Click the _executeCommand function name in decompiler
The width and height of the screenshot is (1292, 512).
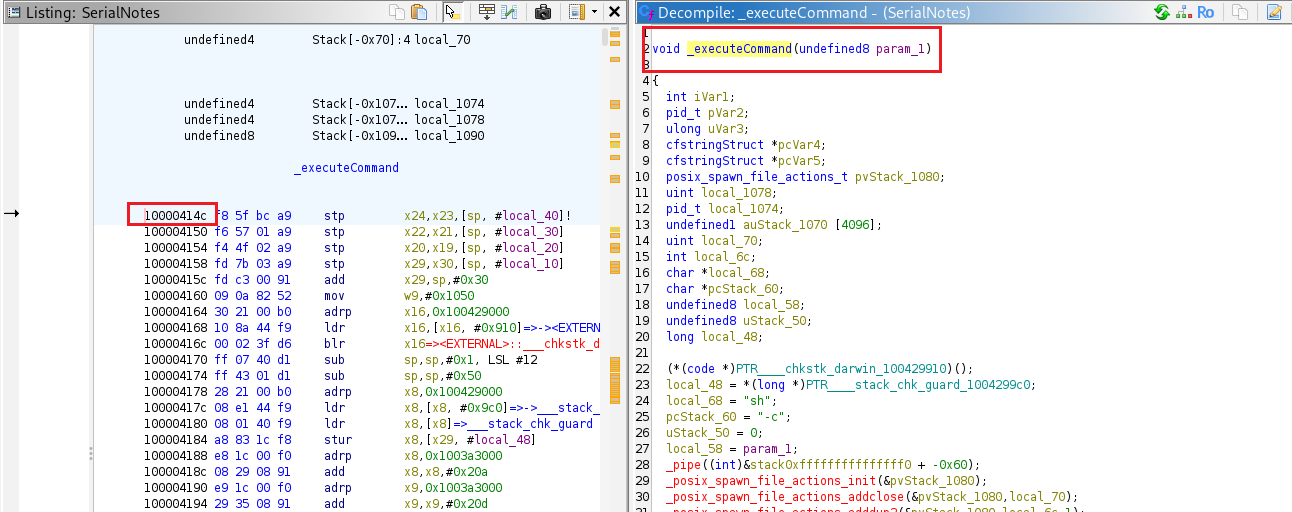click(x=739, y=49)
